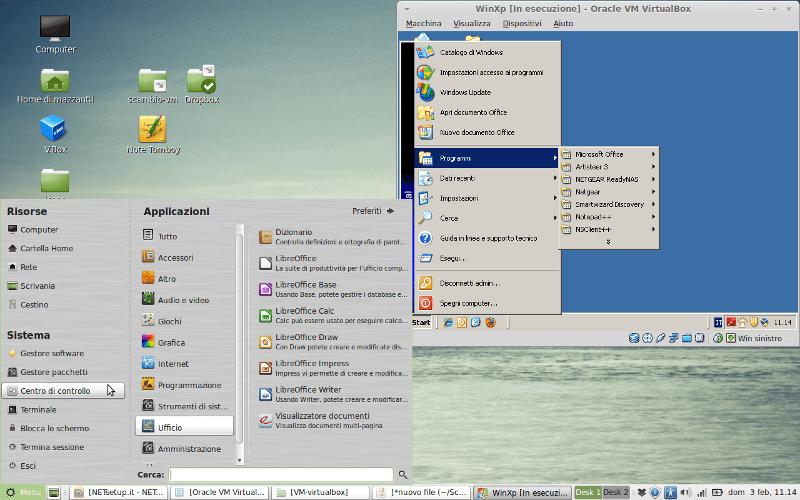The width and height of the screenshot is (800, 500).
Task: Select Programmazione category
Action: point(184,385)
